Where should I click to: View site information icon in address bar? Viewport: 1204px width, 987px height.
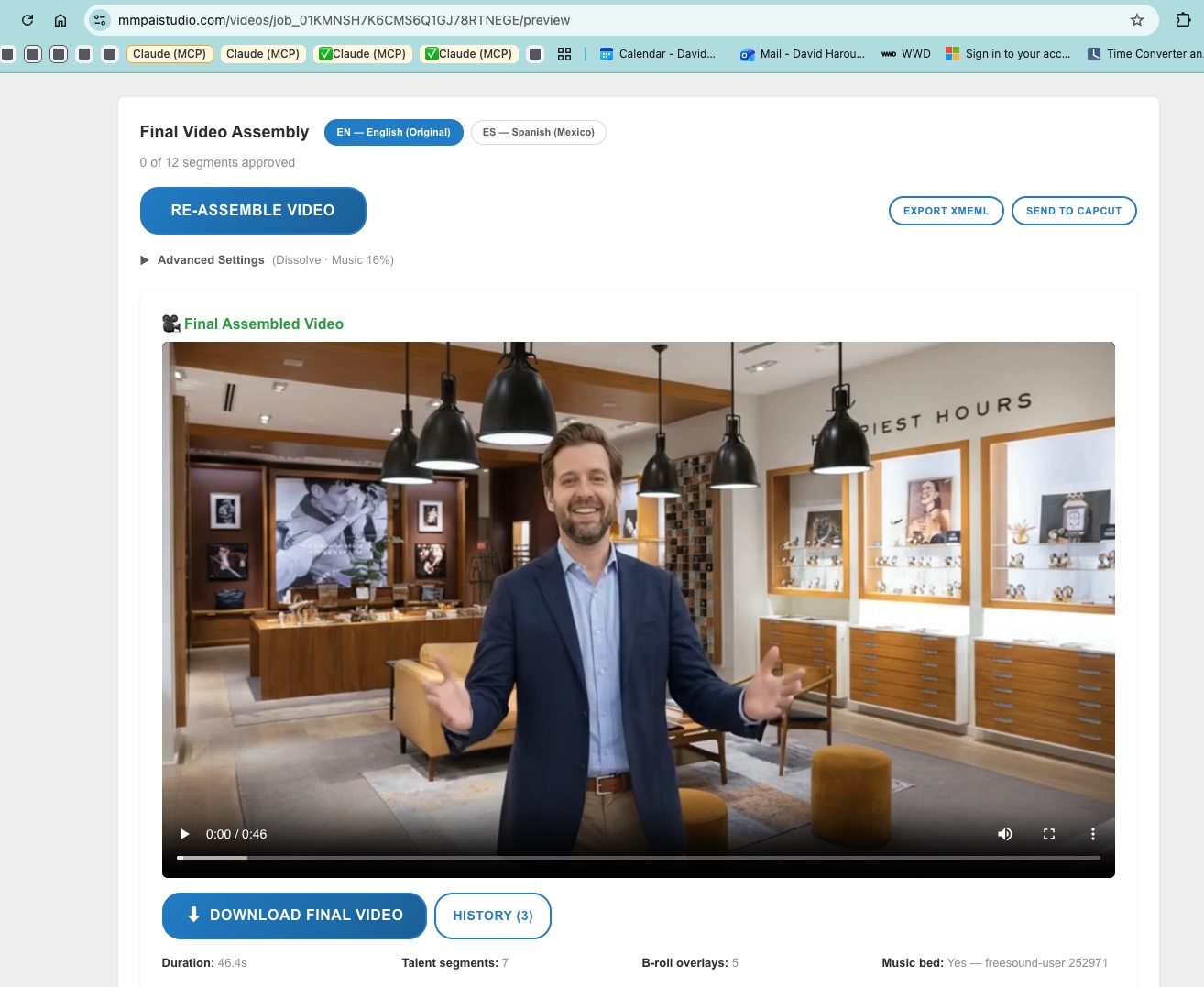coord(100,20)
